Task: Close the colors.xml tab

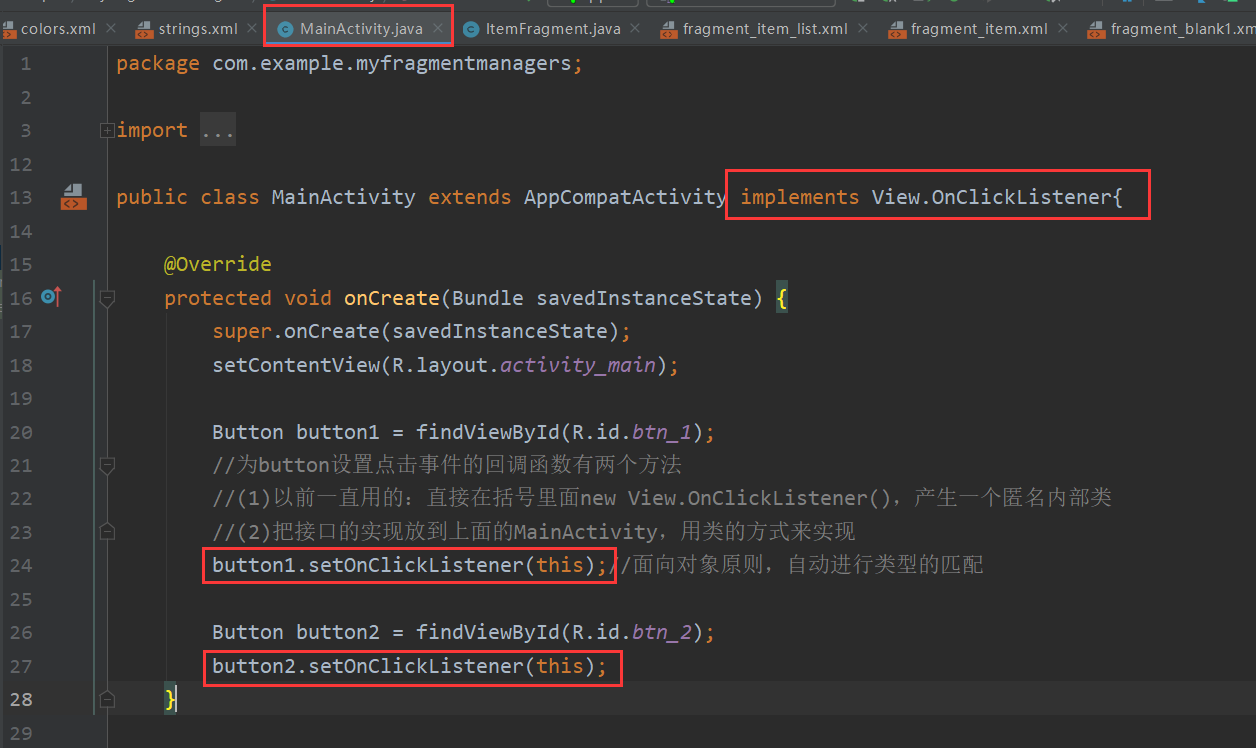Action: click(110, 29)
